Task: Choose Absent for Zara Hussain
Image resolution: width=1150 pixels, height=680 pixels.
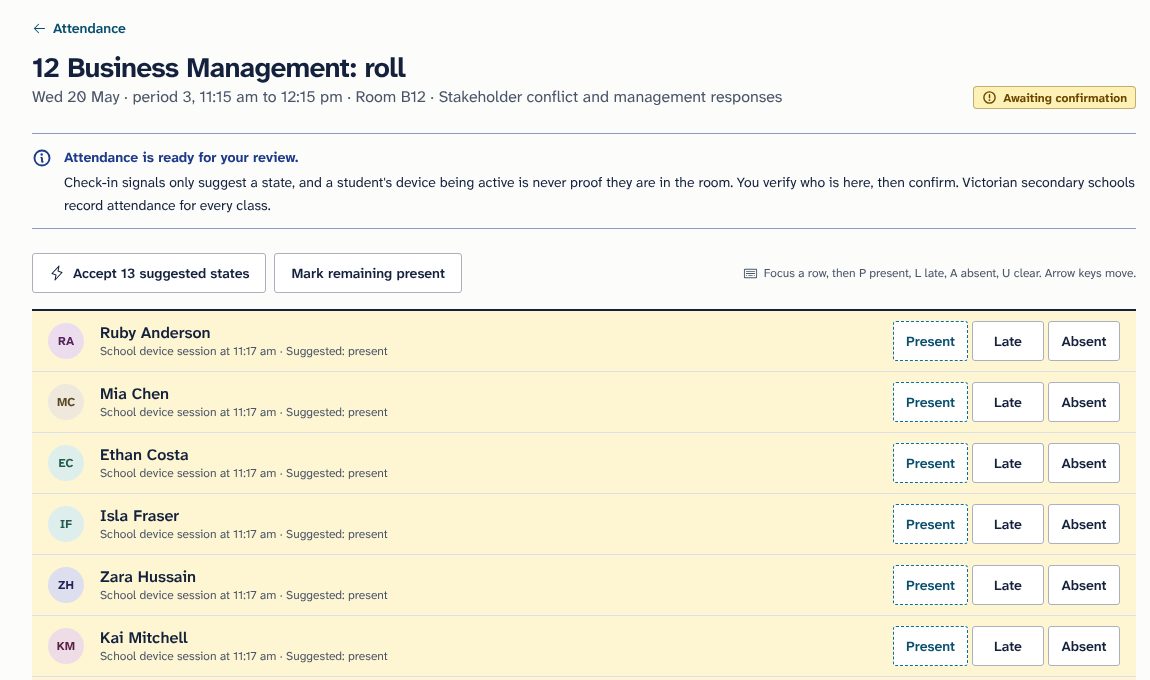Action: coord(1083,585)
